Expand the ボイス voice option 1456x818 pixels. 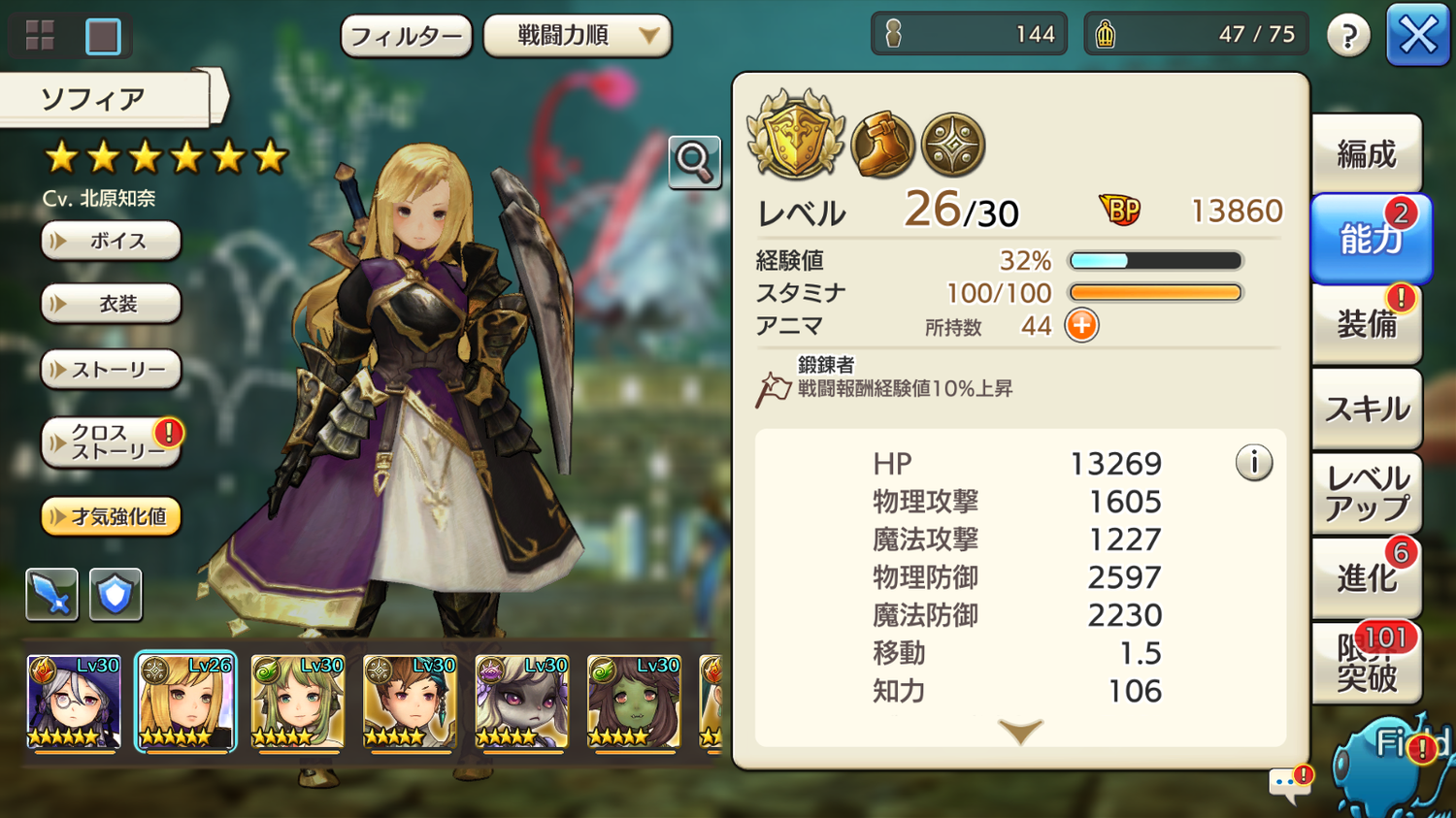pyautogui.click(x=111, y=241)
